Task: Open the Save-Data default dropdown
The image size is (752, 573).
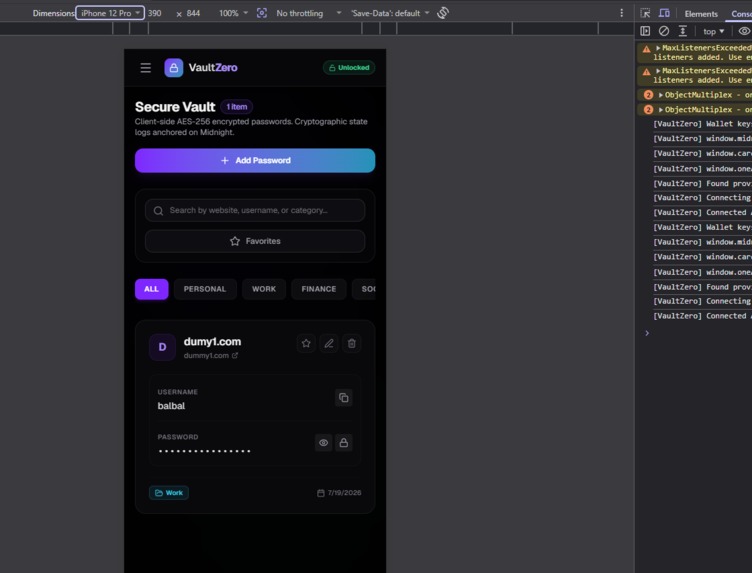Action: pos(390,13)
